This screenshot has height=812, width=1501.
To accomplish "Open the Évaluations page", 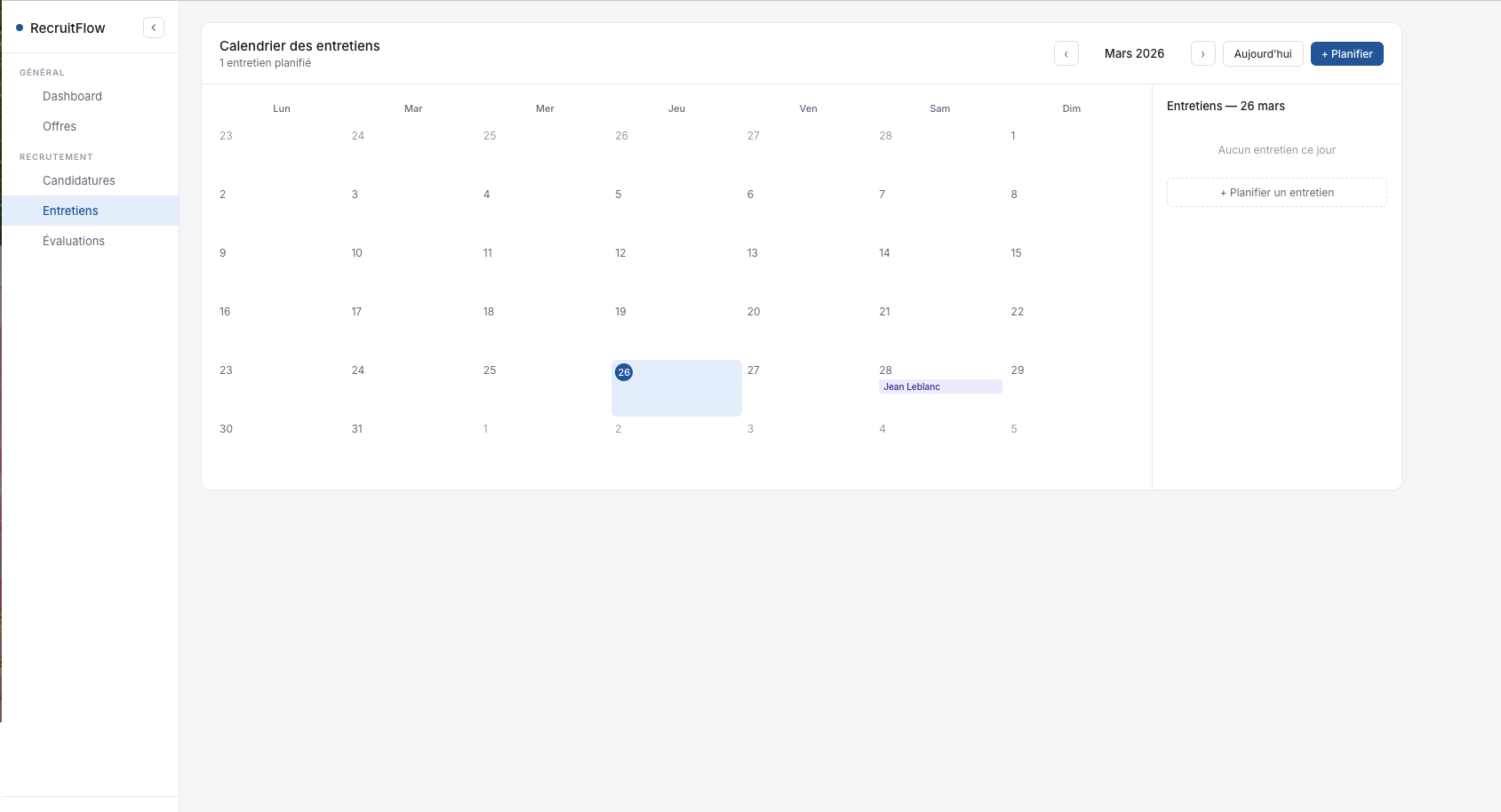I will 74,241.
